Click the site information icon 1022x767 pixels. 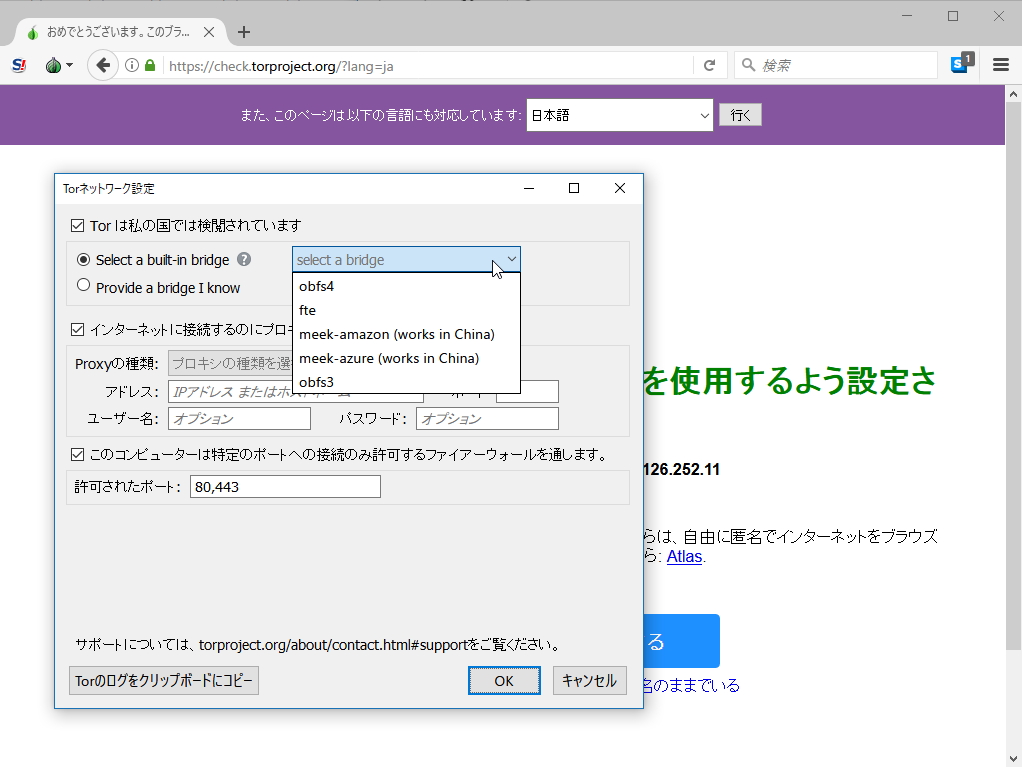(132, 64)
